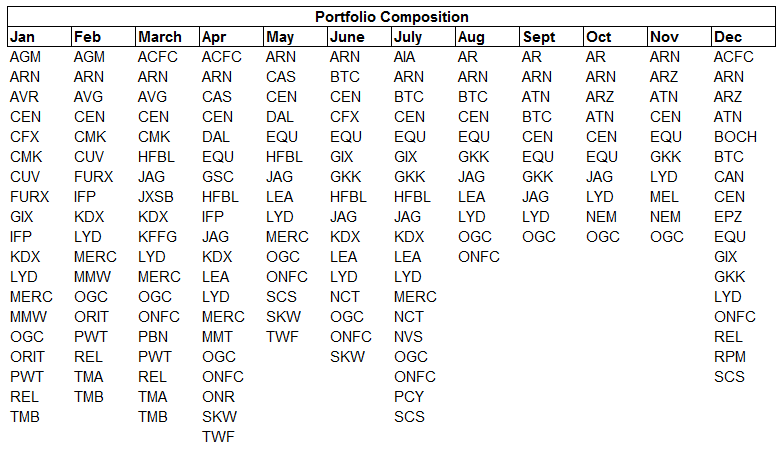The image size is (783, 475).
Task: Click the Sept column header
Action: pos(538,37)
